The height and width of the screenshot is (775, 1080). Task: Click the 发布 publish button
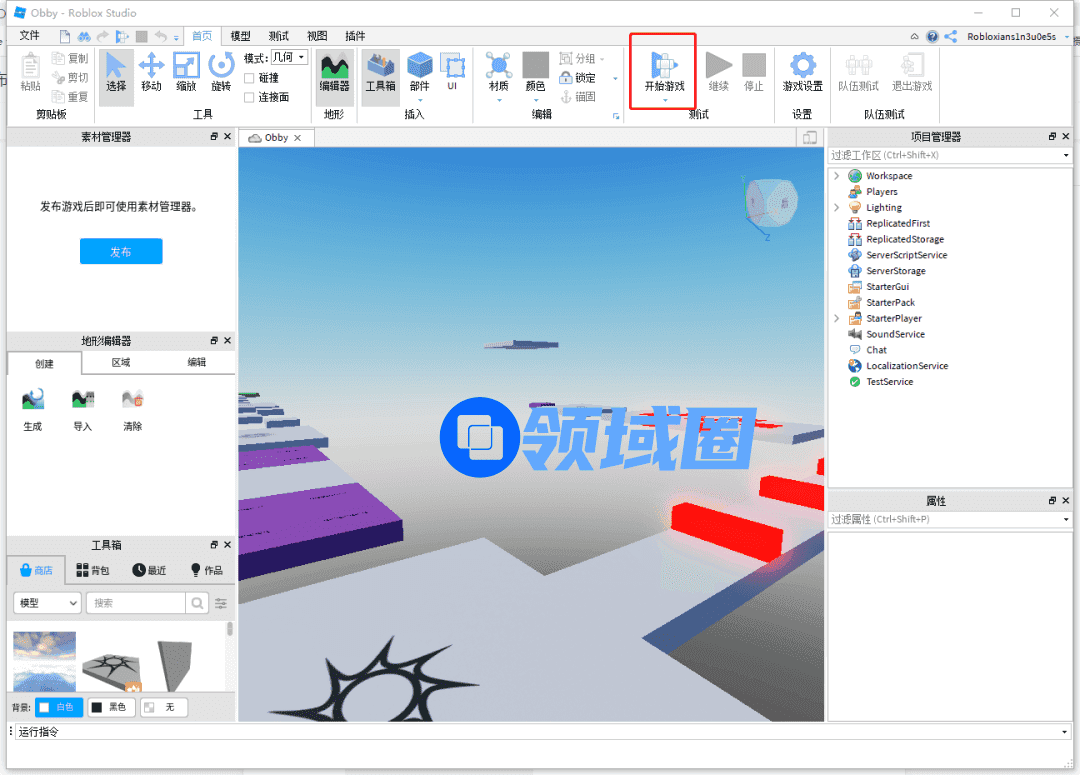pyautogui.click(x=121, y=252)
